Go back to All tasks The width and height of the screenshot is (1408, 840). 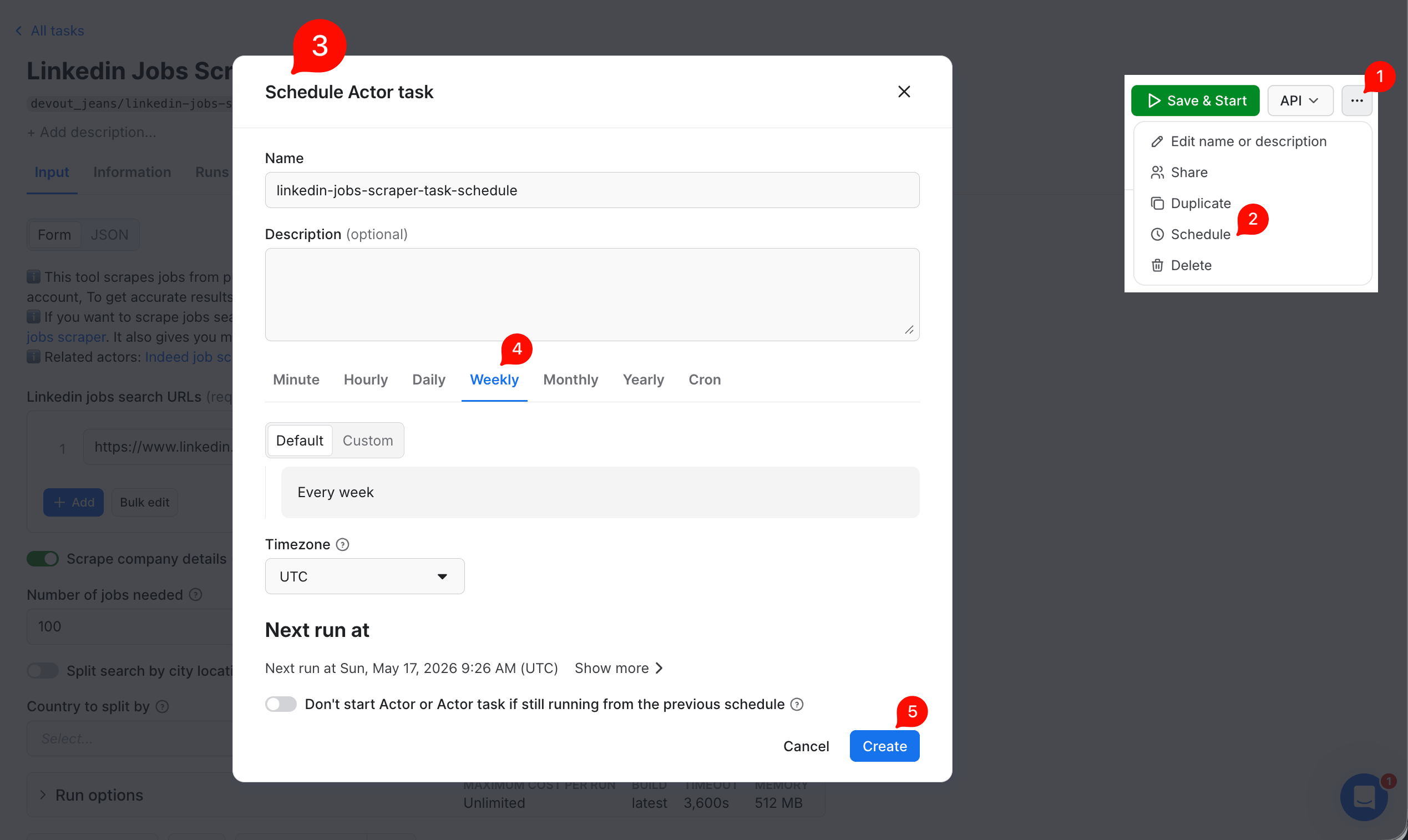point(50,31)
